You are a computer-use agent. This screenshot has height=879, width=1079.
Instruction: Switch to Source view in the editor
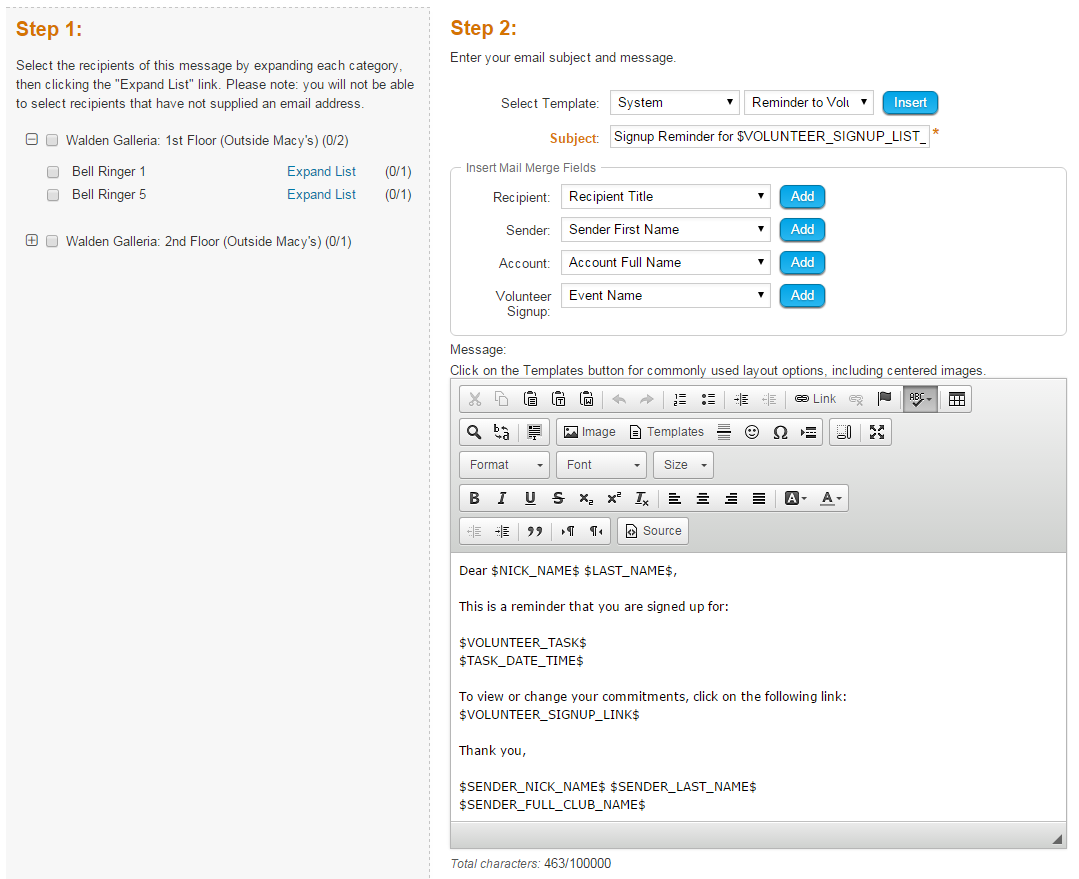point(652,530)
